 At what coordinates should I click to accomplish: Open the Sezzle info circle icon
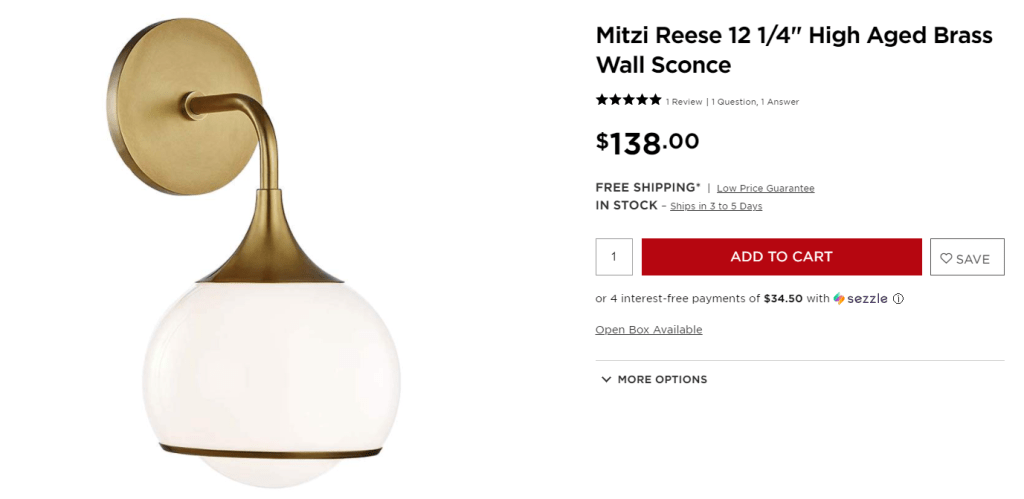[898, 298]
